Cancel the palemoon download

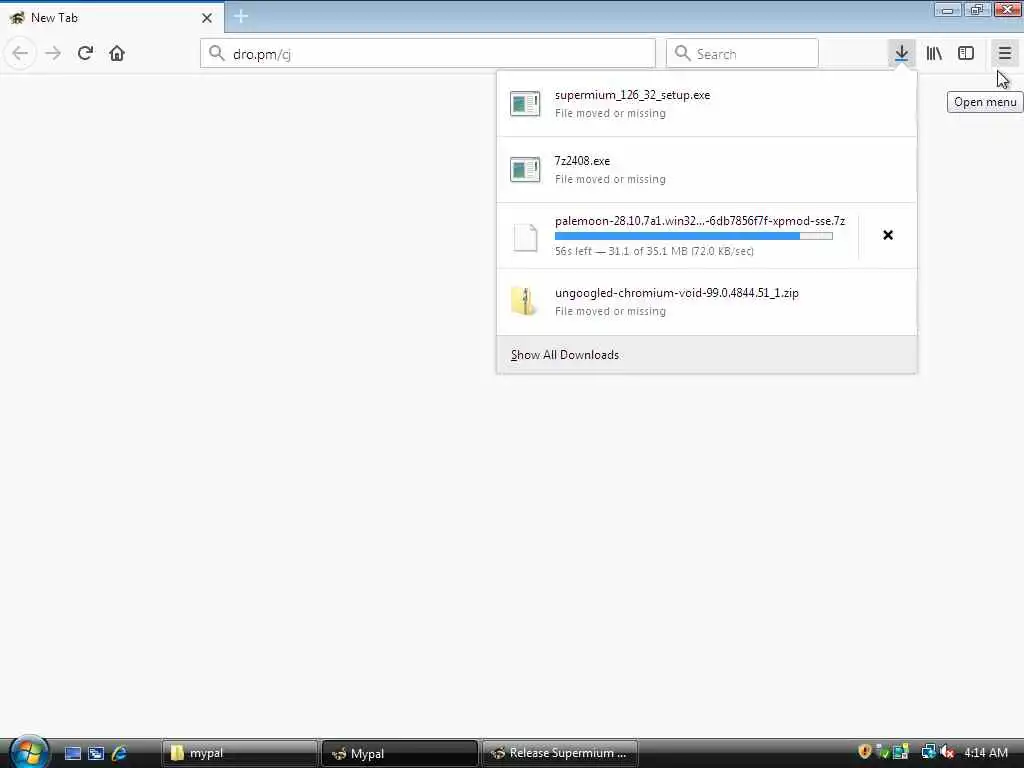click(888, 235)
